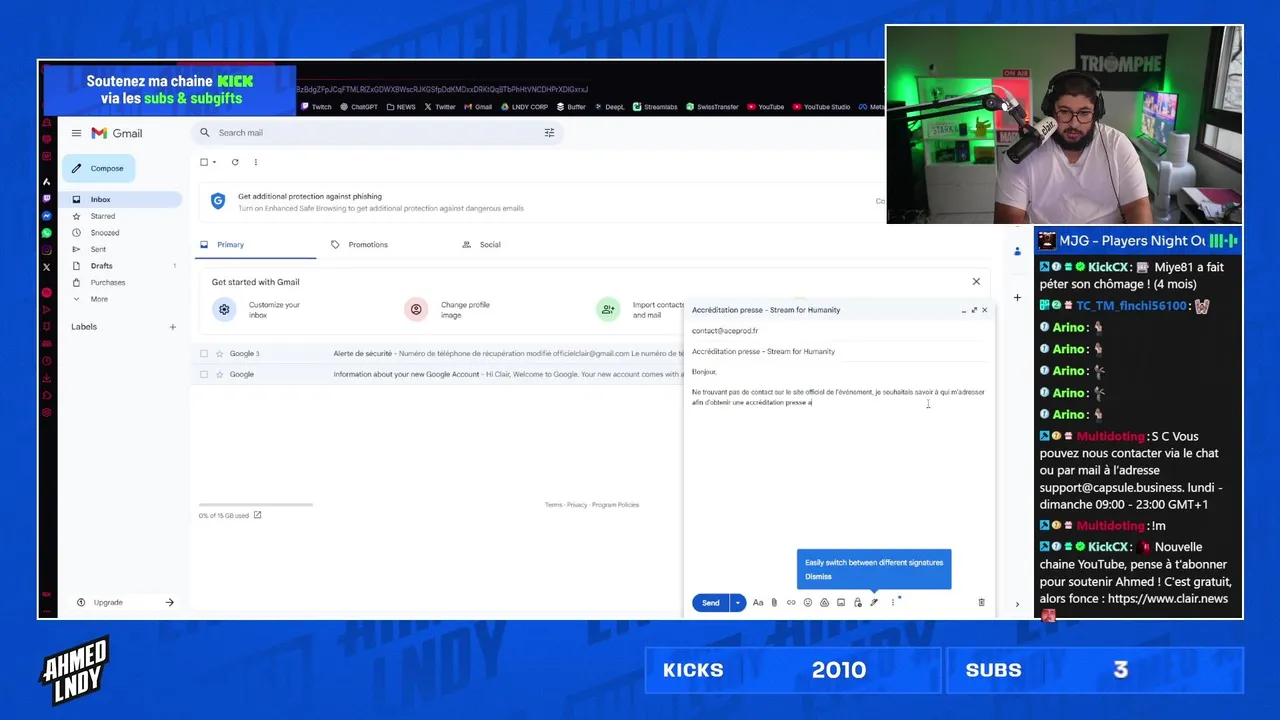Screen dimensions: 1280x720
Task: Tick the select-all emails checkbox
Action: [x=204, y=162]
